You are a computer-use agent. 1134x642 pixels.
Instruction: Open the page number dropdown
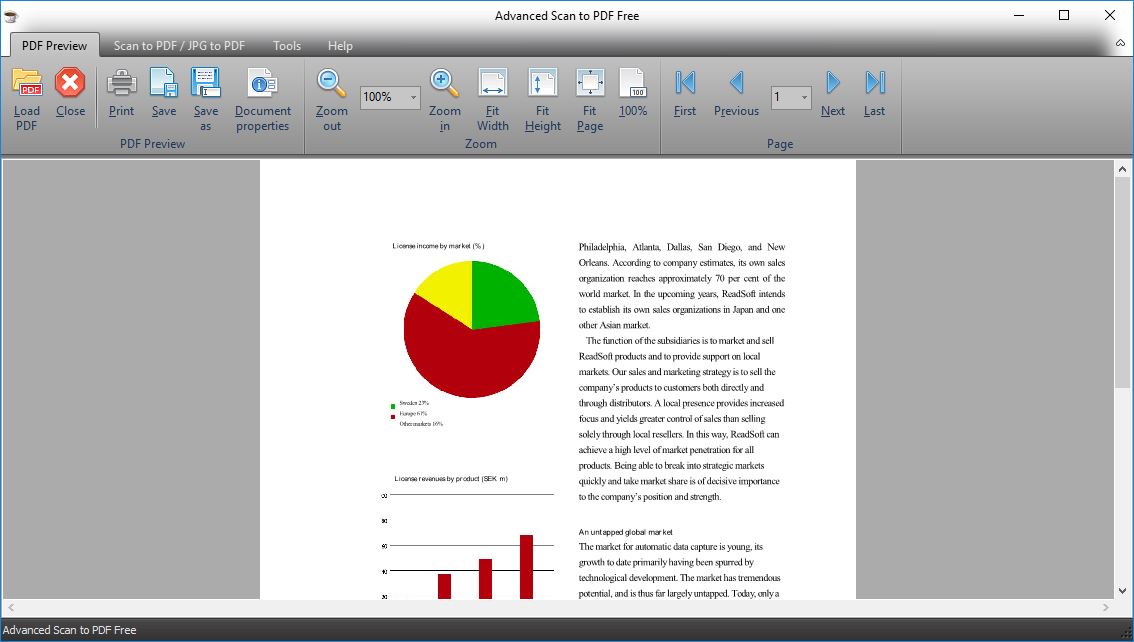(x=804, y=97)
